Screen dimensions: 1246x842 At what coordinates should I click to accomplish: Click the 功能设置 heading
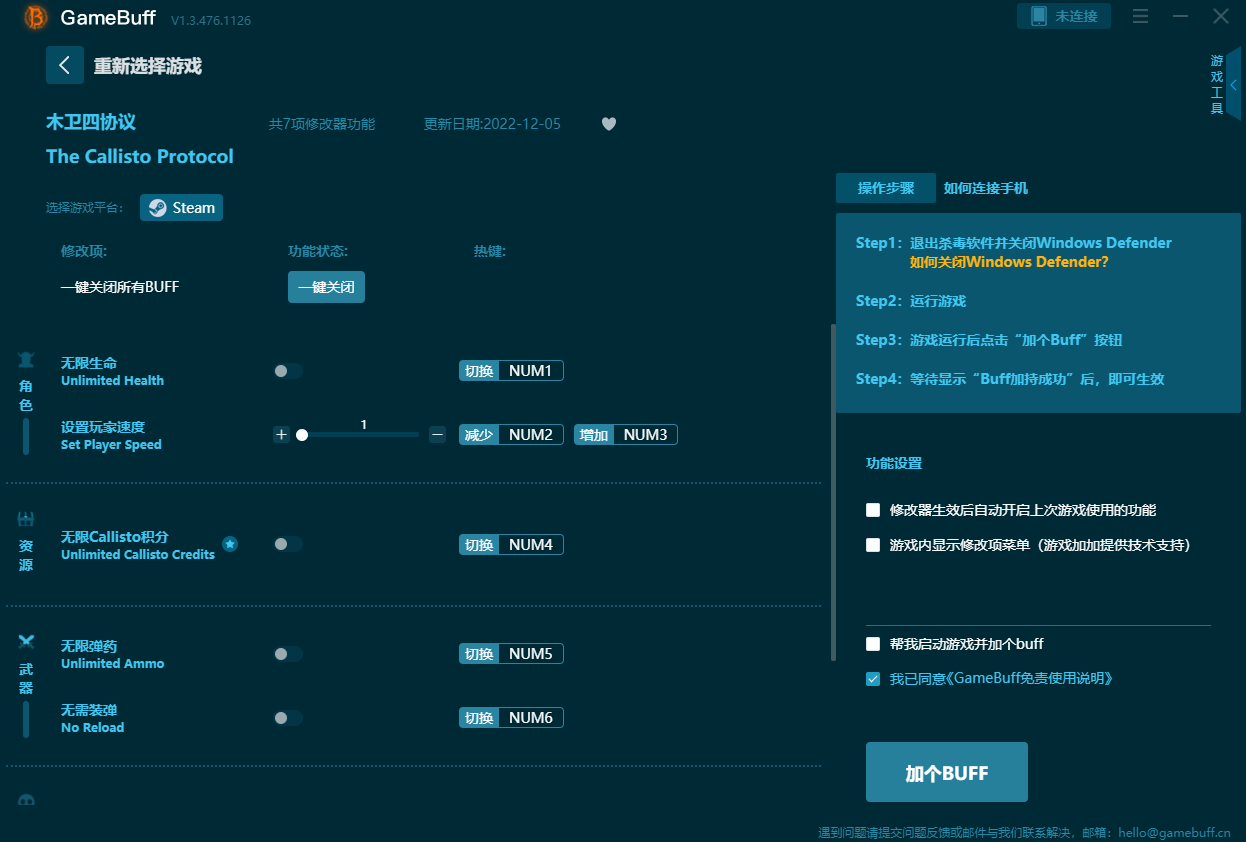(894, 463)
